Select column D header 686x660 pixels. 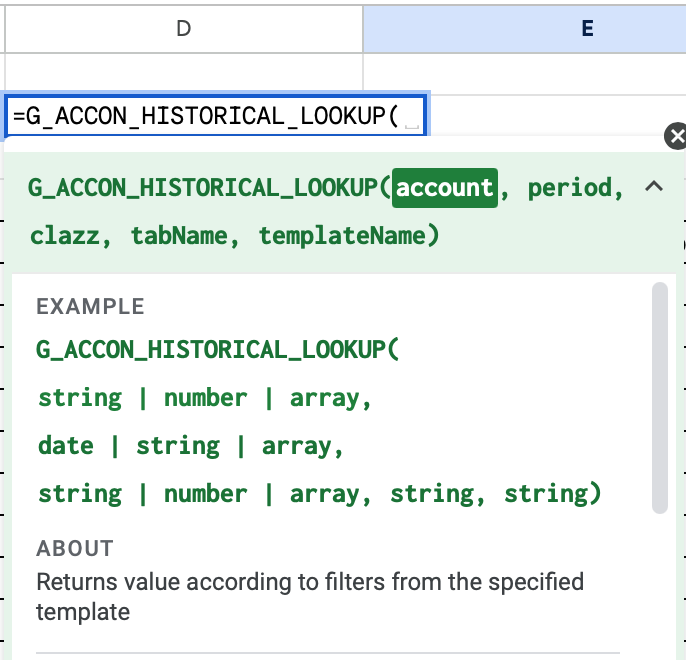184,29
